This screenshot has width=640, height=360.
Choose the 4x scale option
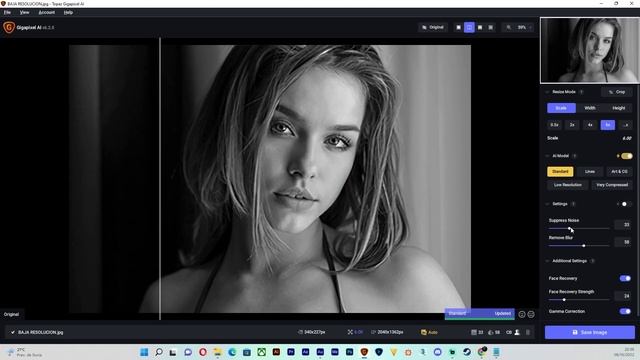tap(590, 125)
